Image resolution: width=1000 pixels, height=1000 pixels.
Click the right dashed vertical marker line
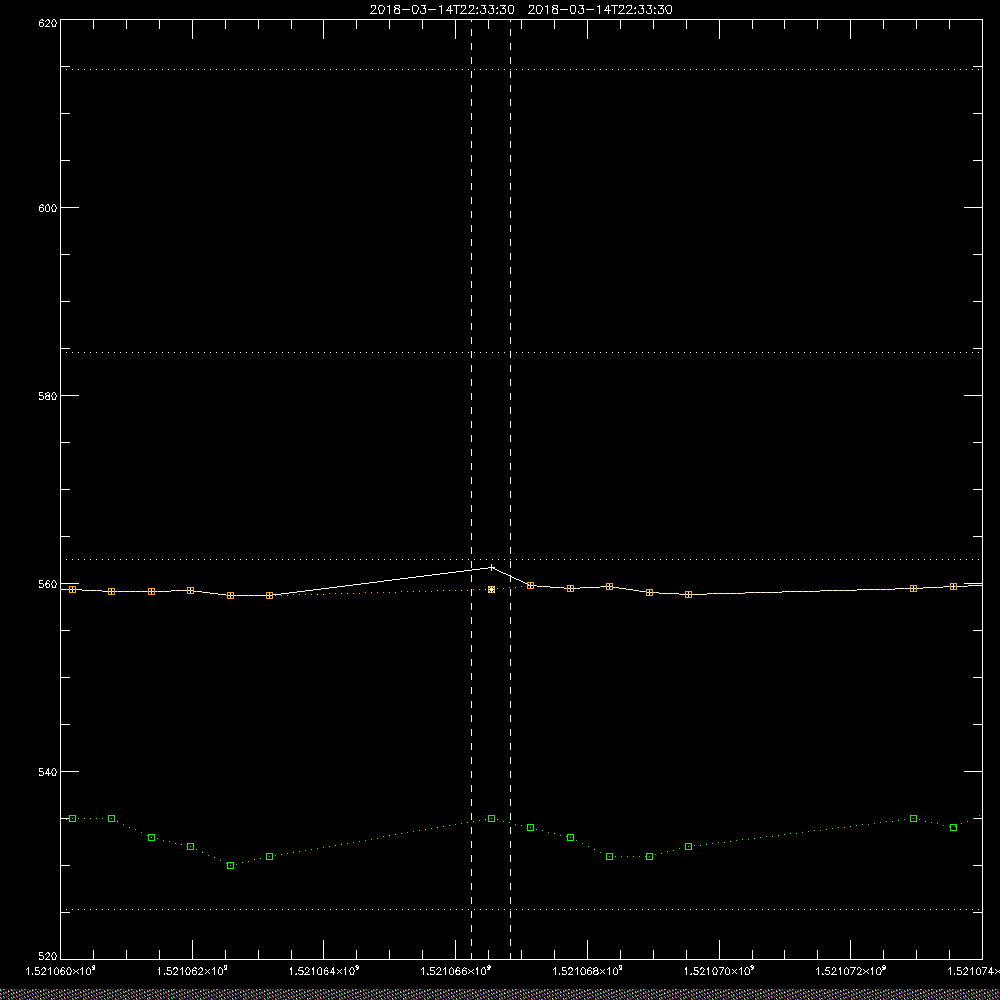point(510,488)
